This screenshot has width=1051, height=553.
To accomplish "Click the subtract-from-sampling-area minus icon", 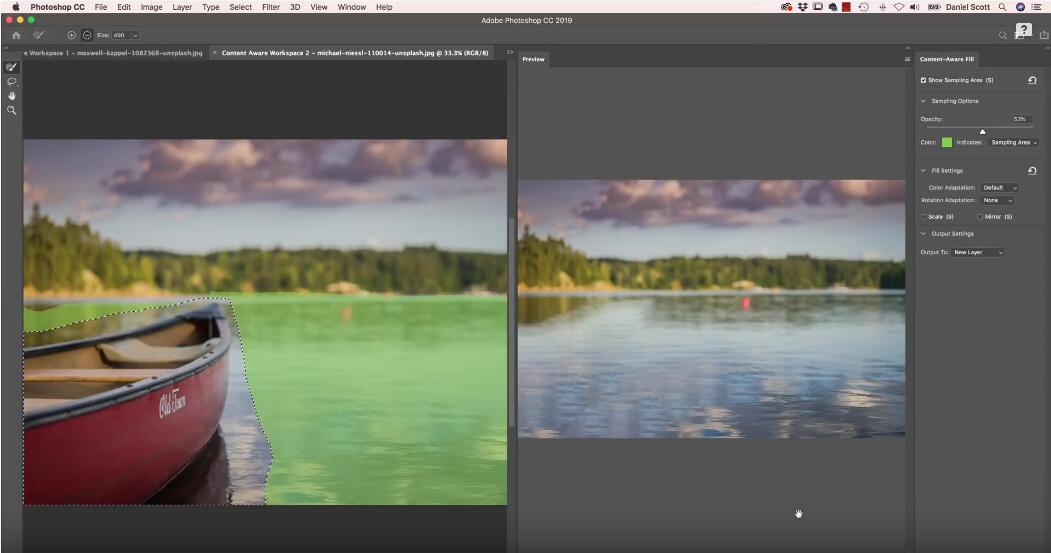I will tap(86, 35).
